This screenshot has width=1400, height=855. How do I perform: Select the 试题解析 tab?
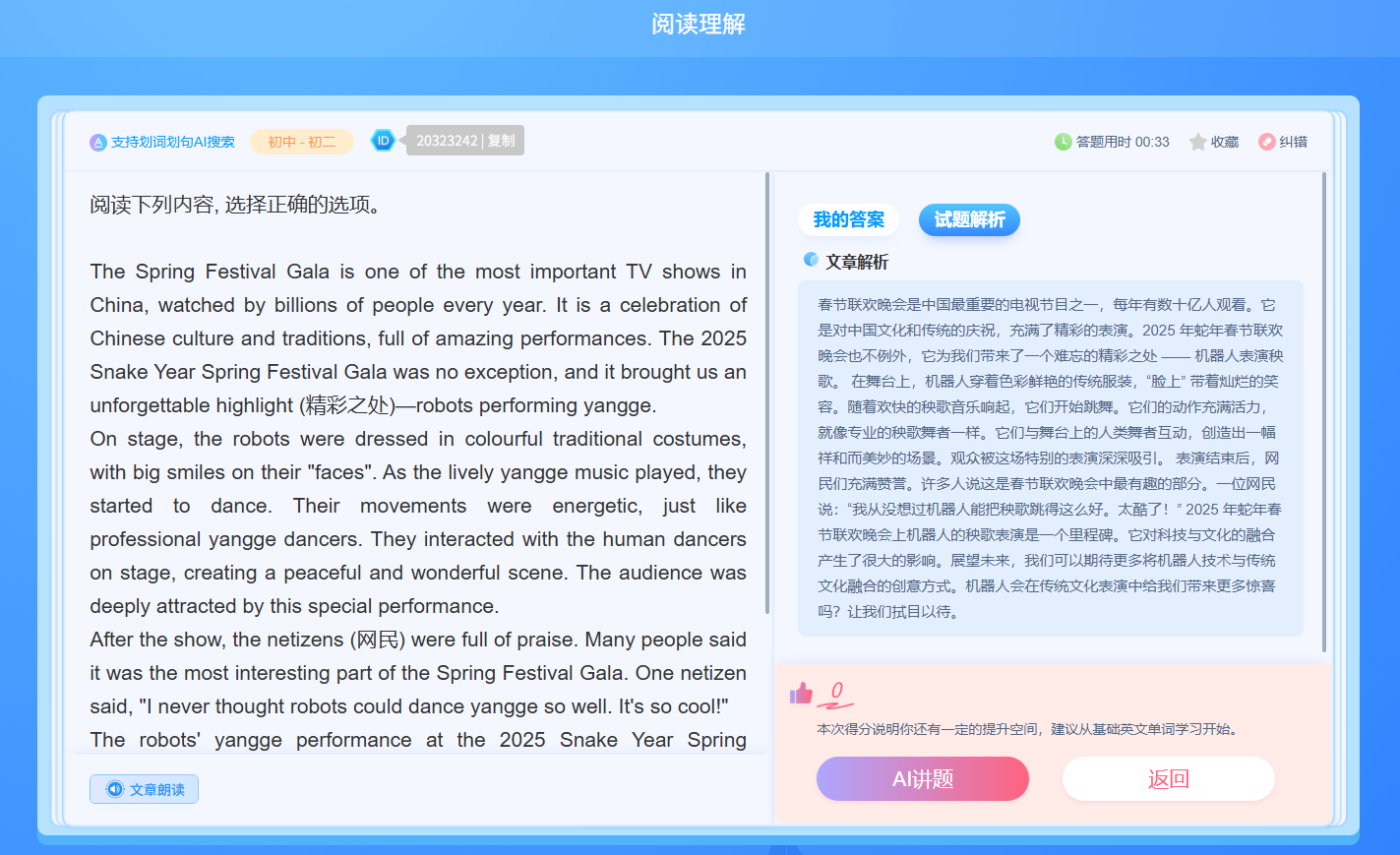pyautogui.click(x=969, y=219)
